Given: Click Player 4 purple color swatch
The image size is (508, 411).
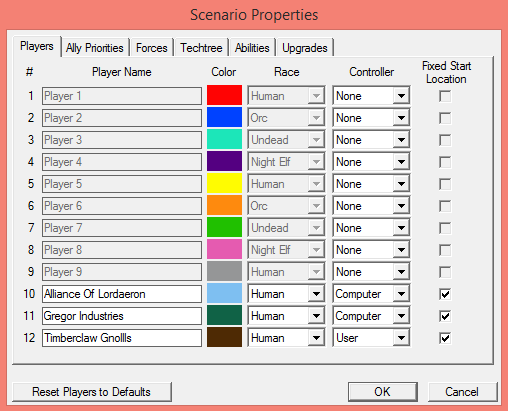Looking at the screenshot, I should [x=224, y=162].
